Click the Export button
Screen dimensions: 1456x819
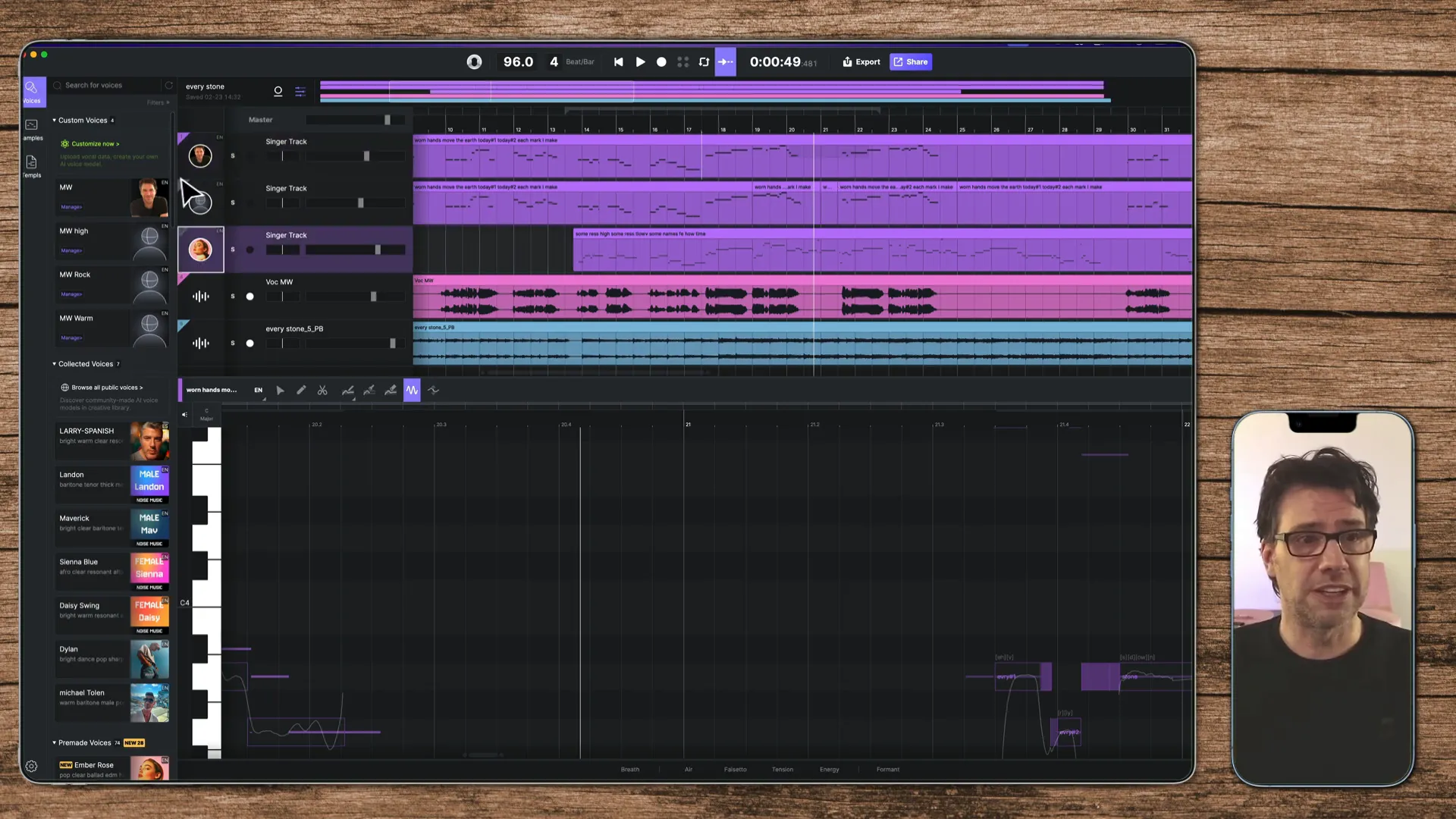click(x=861, y=62)
